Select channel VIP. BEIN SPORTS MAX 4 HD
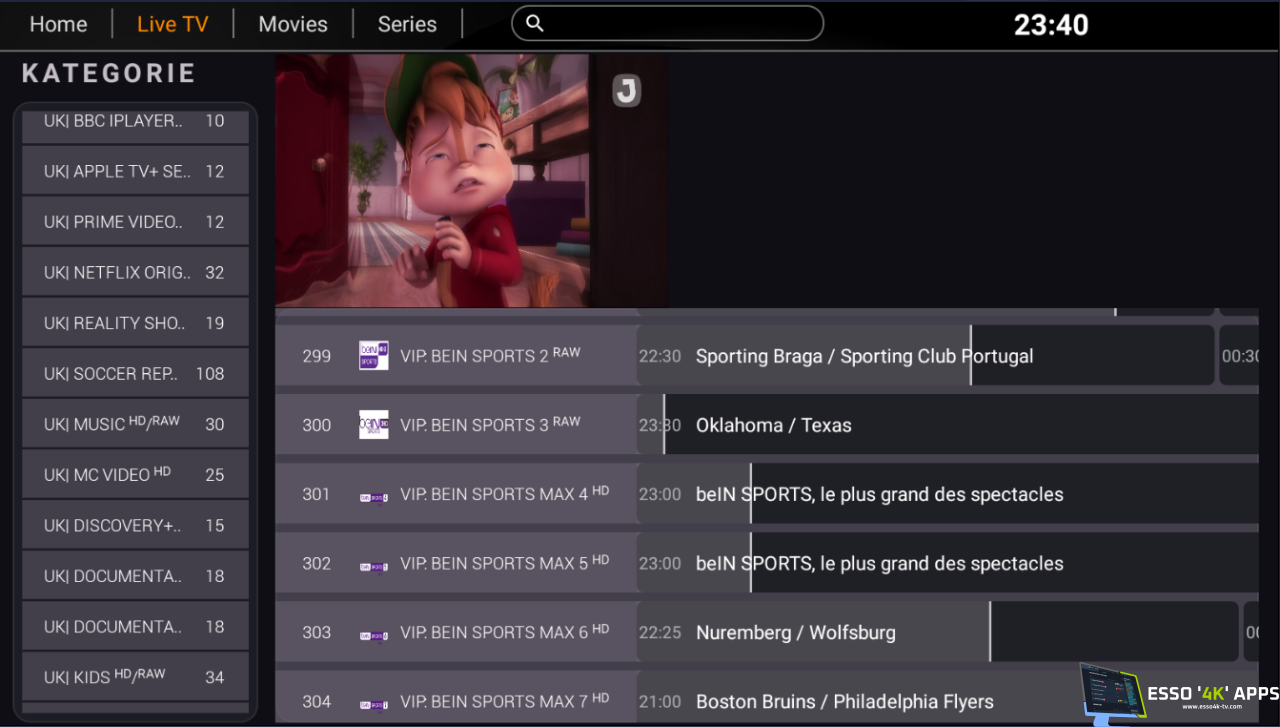The height and width of the screenshot is (727, 1280). [x=456, y=494]
